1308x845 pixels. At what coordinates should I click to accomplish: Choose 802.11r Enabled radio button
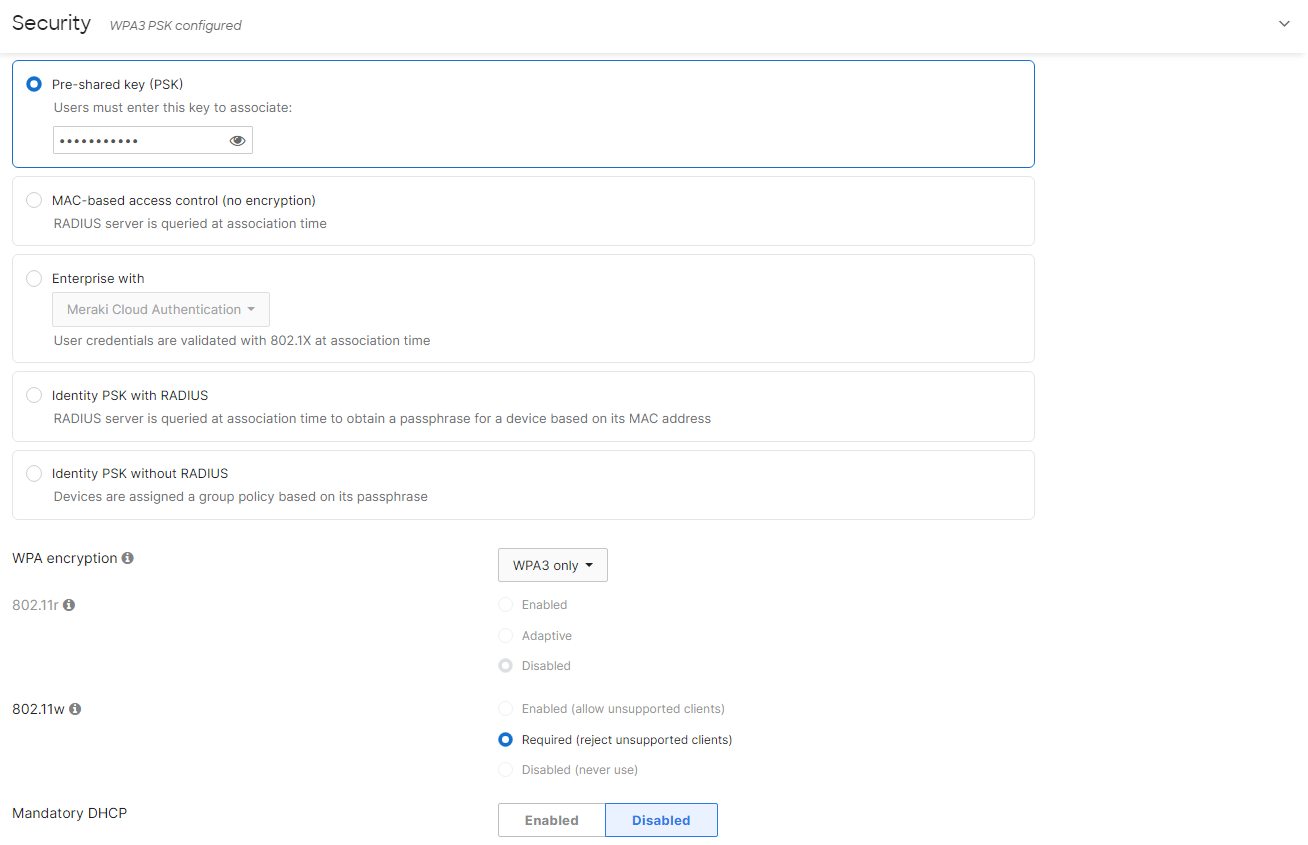coord(505,605)
